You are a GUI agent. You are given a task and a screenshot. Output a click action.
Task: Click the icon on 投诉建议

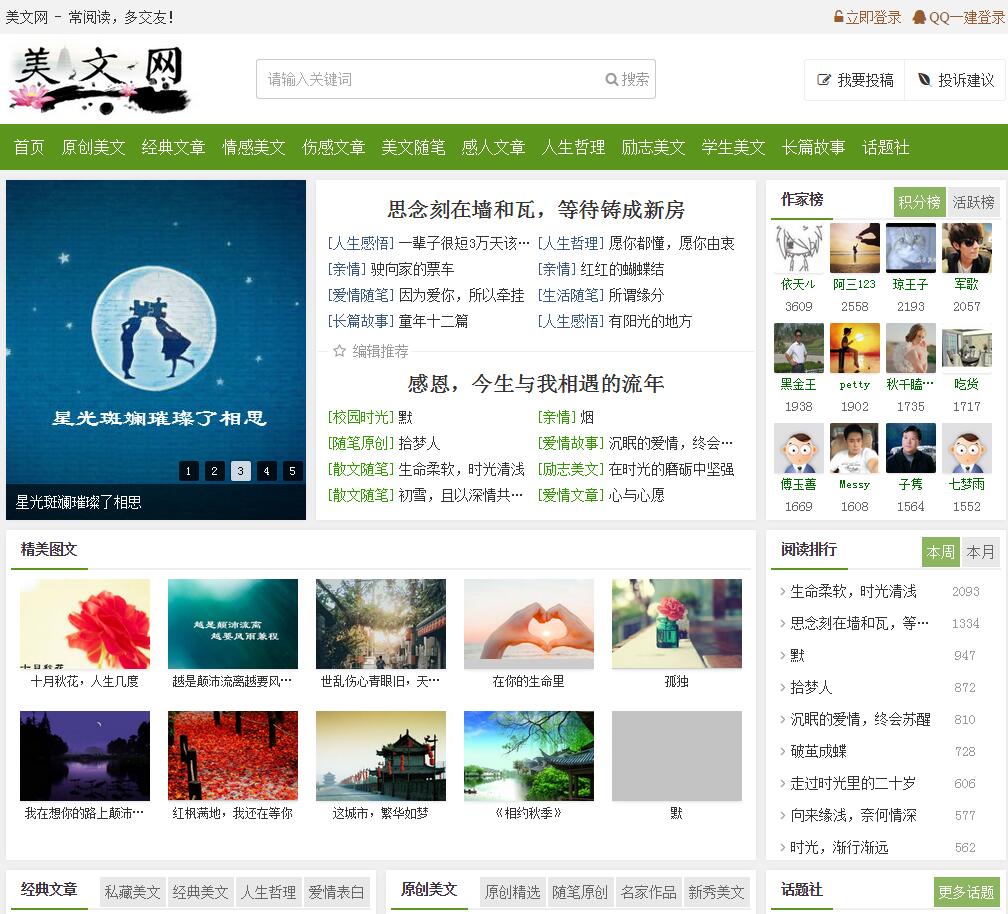tap(924, 80)
